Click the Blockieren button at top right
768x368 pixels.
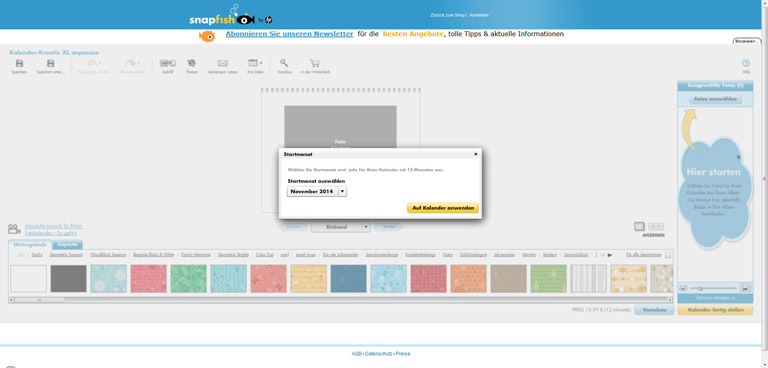747,41
